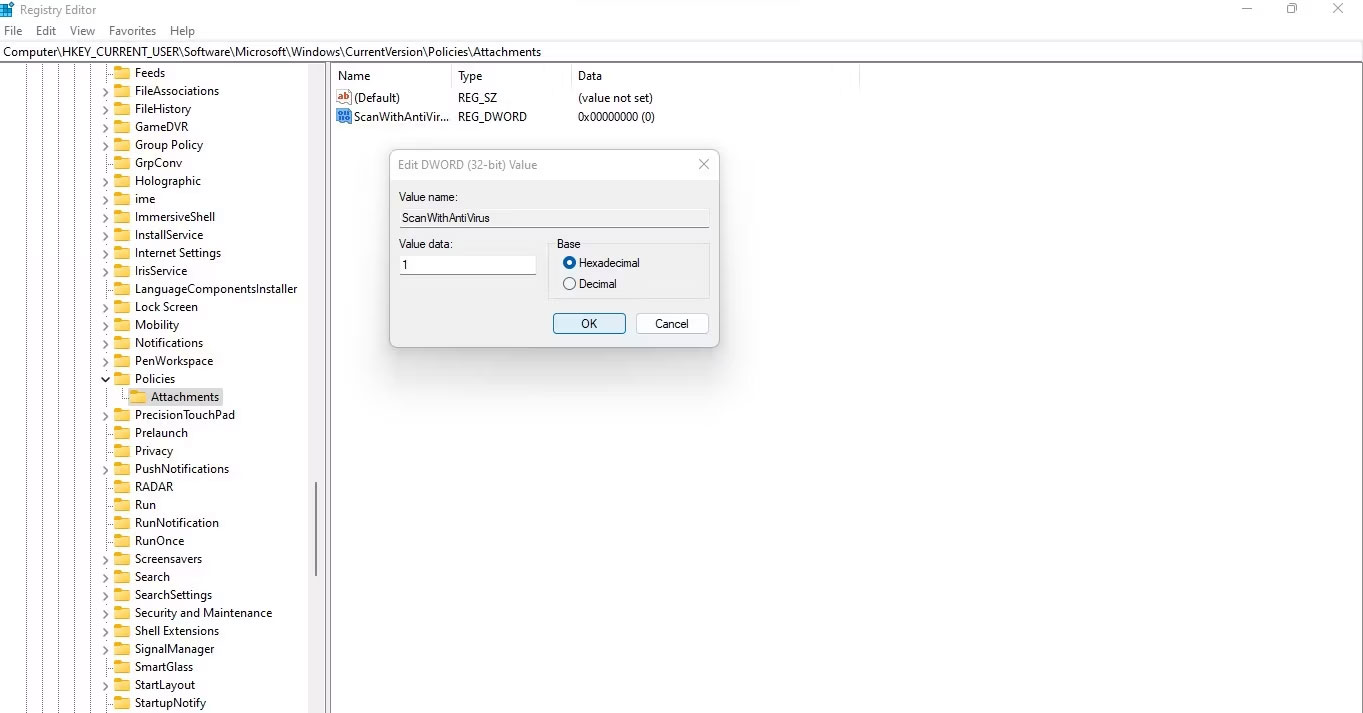Cancel the Edit DWORD dialog
The width and height of the screenshot is (1363, 713).
point(671,323)
